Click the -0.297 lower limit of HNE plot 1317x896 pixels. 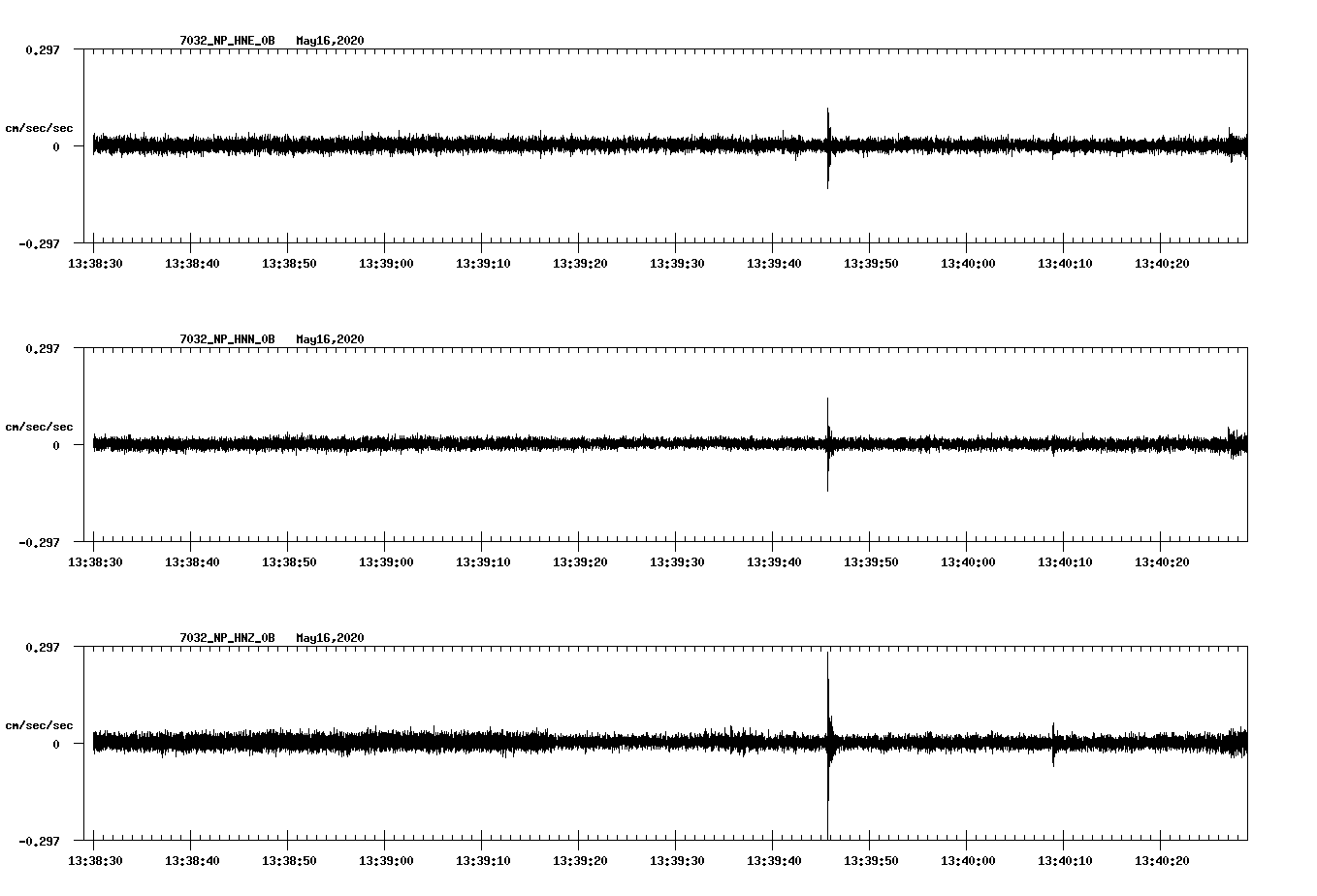39,243
